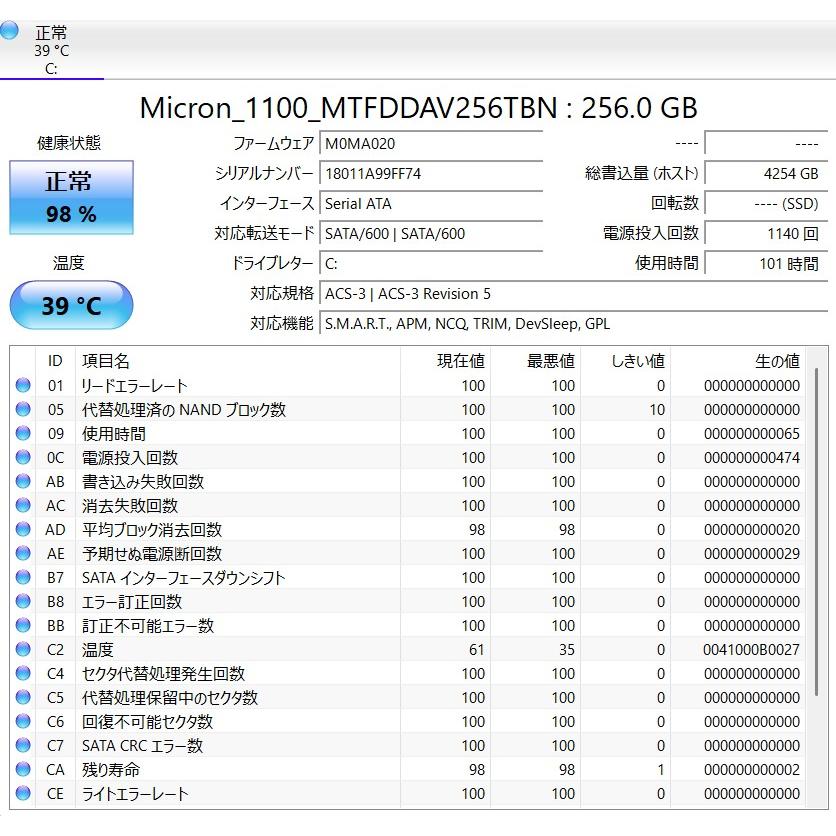Click the status icon for row C7 SATA CRC エラー数
Viewport: 836px width, 836px height.
[23, 745]
